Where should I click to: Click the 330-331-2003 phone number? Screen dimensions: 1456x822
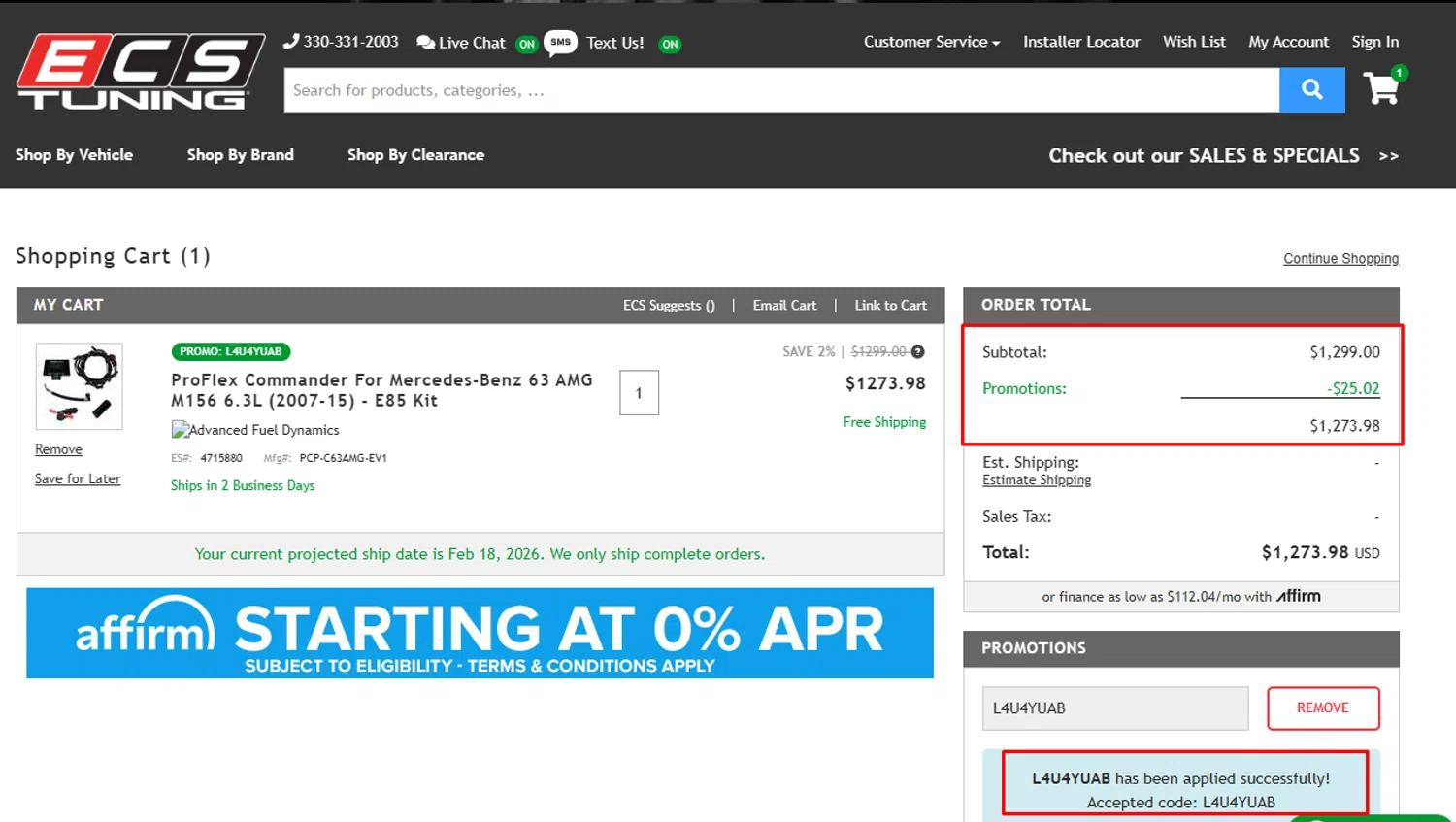[x=350, y=42]
